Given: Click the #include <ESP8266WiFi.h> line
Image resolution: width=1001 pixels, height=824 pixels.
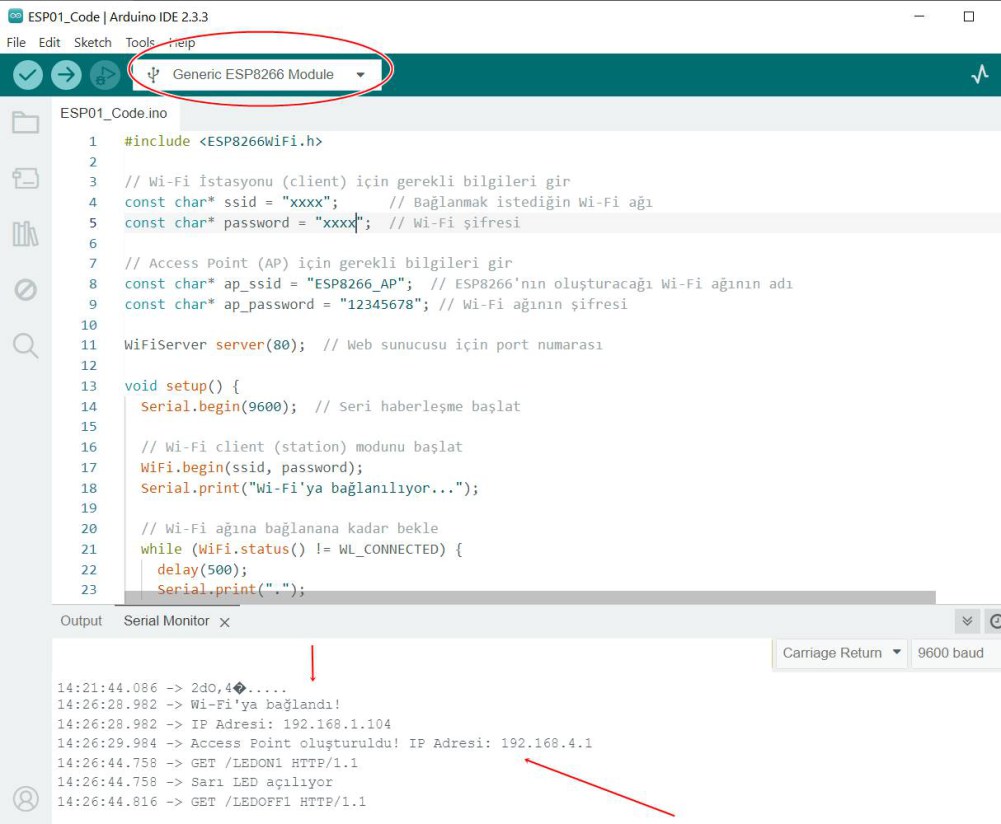Looking at the screenshot, I should (x=223, y=141).
